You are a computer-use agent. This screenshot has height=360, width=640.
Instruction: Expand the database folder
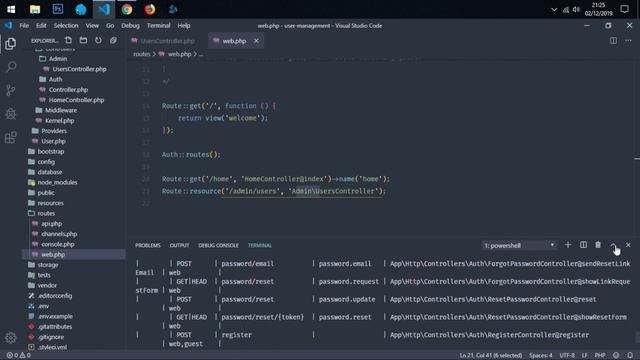[50, 172]
